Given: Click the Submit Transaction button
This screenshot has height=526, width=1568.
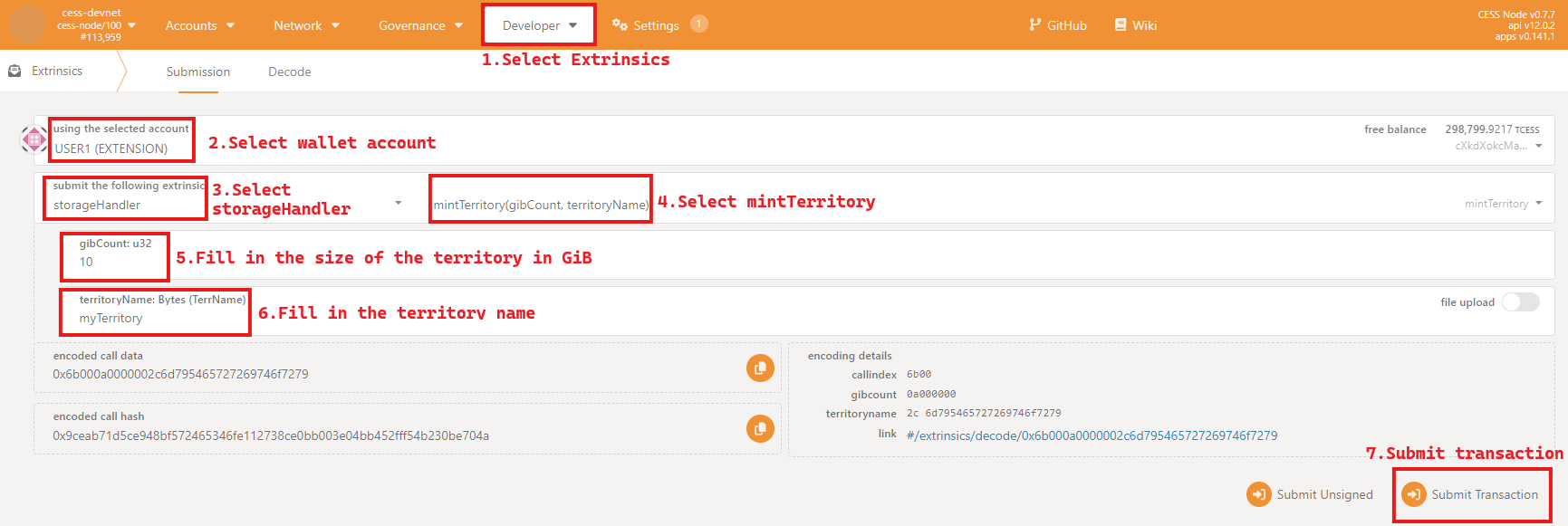Looking at the screenshot, I should (x=1472, y=494).
